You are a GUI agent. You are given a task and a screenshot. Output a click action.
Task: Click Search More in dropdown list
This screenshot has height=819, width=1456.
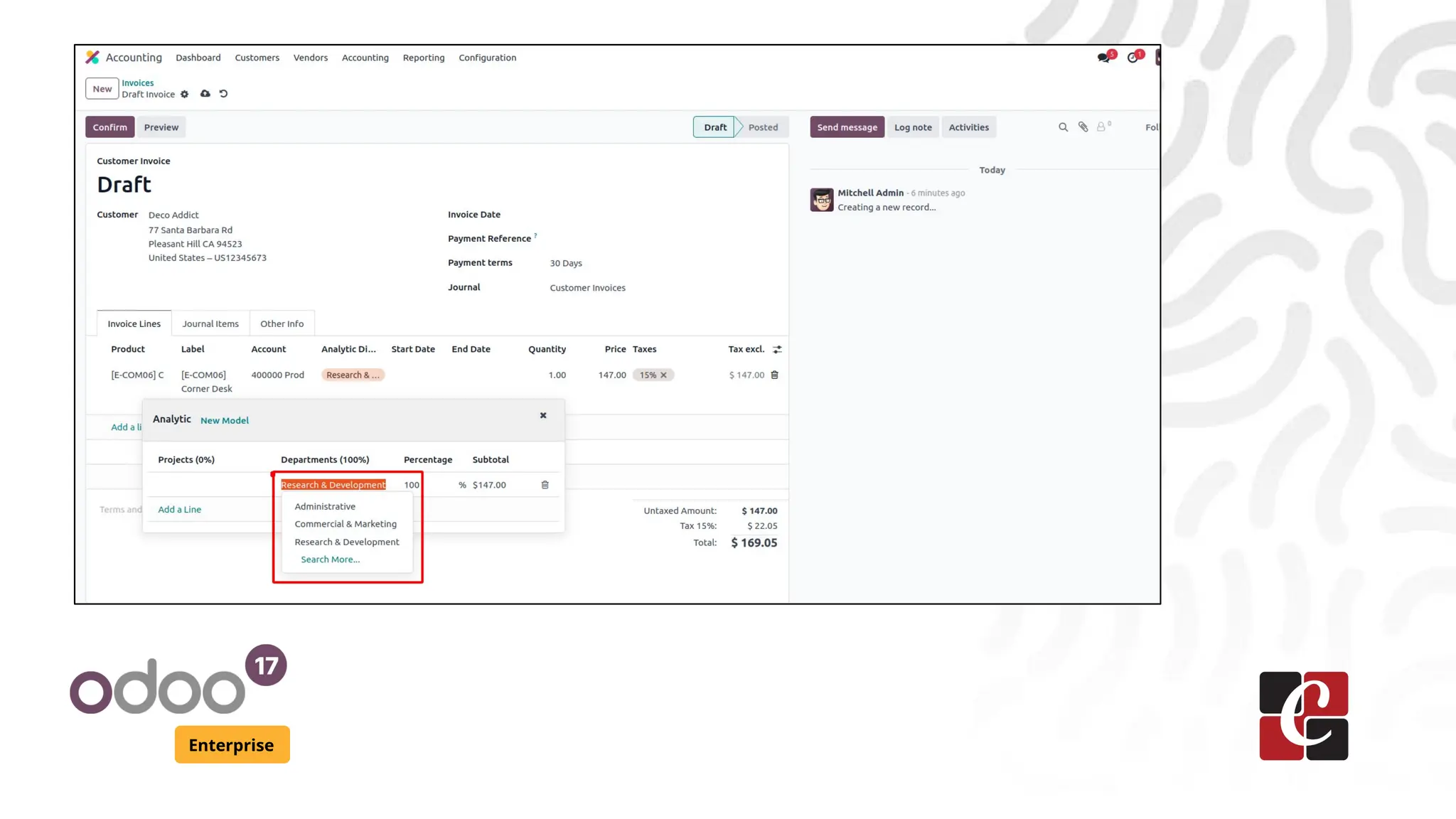click(x=330, y=560)
